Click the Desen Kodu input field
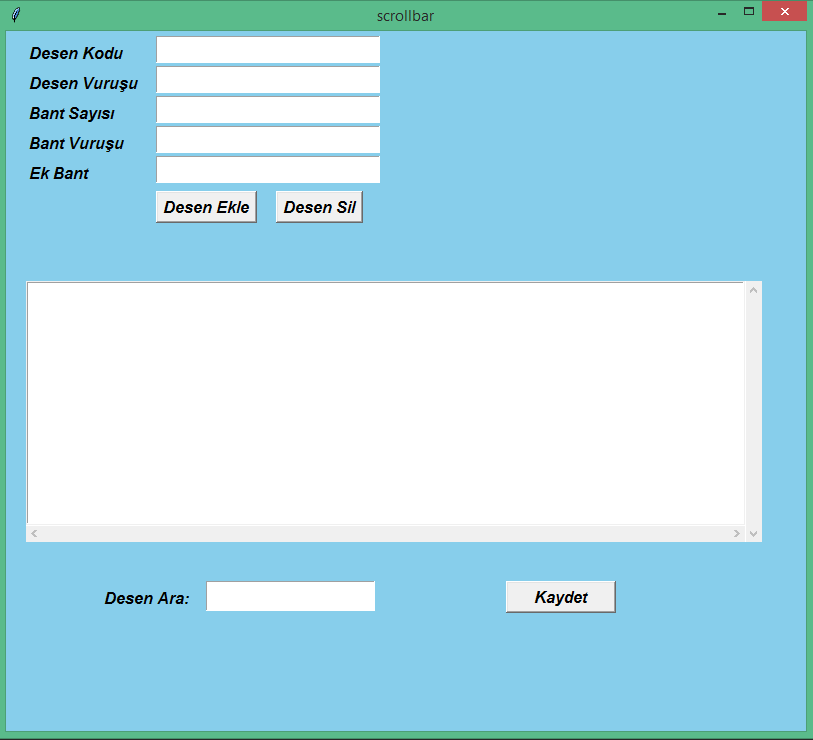Viewport: 813px width, 740px height. pos(268,50)
